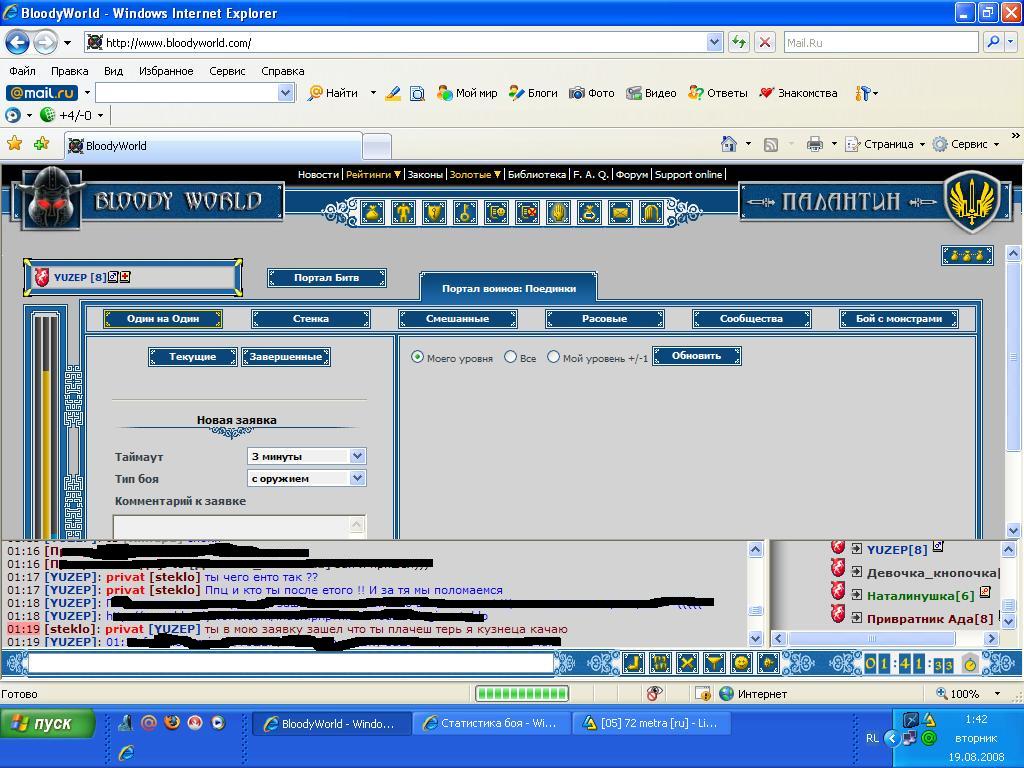Click the stopwatch icon beside the timer

(970, 663)
